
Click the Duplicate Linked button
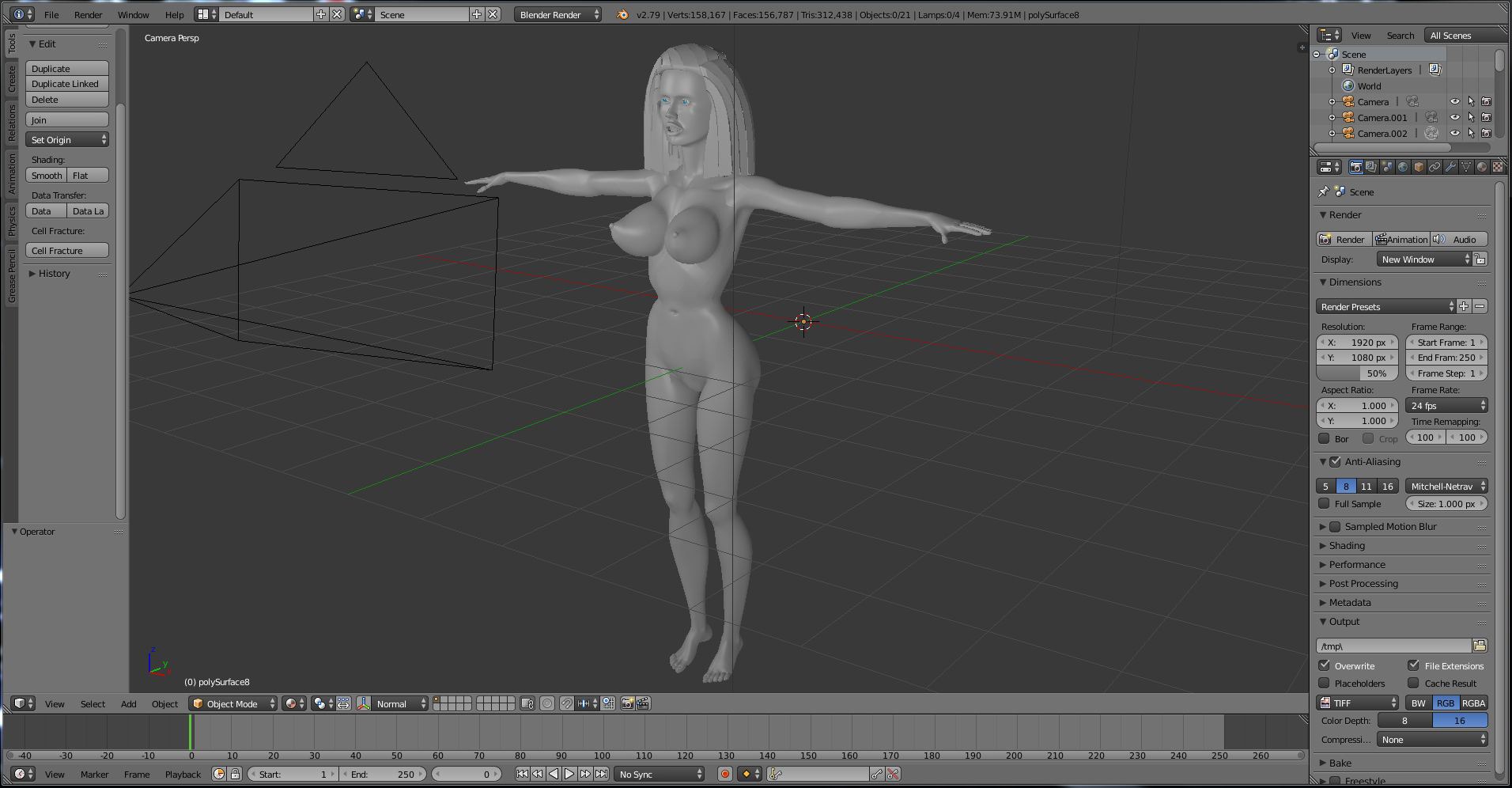point(67,84)
